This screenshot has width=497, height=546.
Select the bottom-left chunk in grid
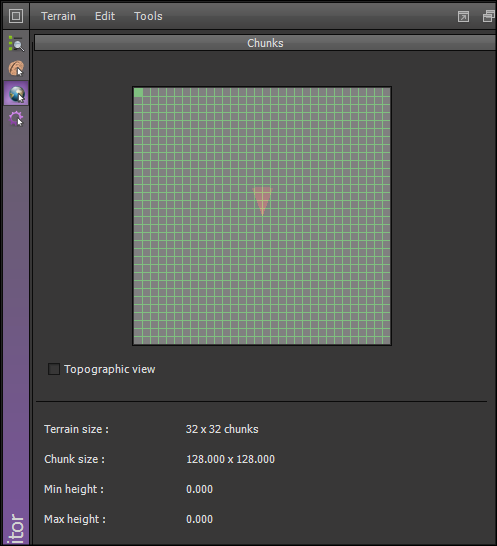(138, 340)
